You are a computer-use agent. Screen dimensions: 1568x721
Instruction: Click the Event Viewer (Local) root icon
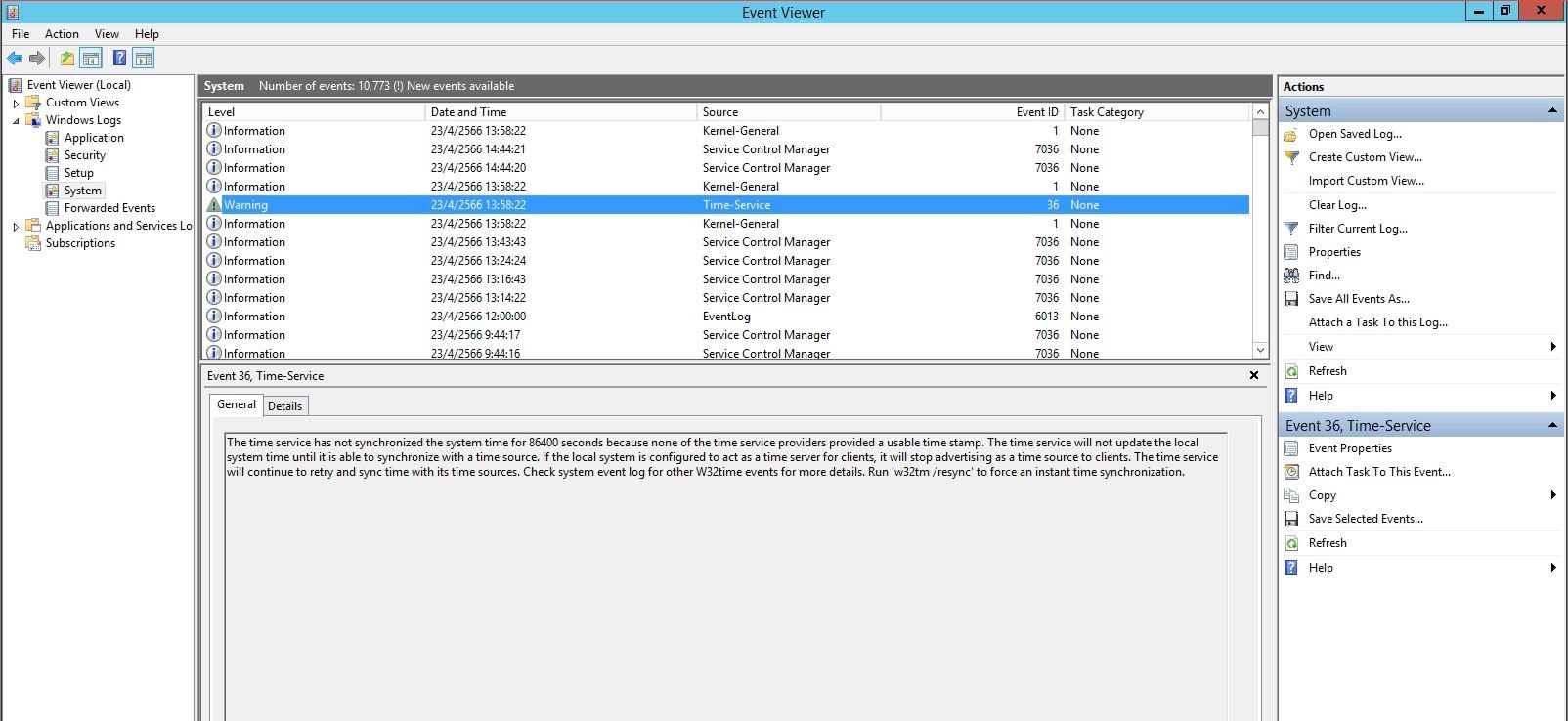coord(15,85)
